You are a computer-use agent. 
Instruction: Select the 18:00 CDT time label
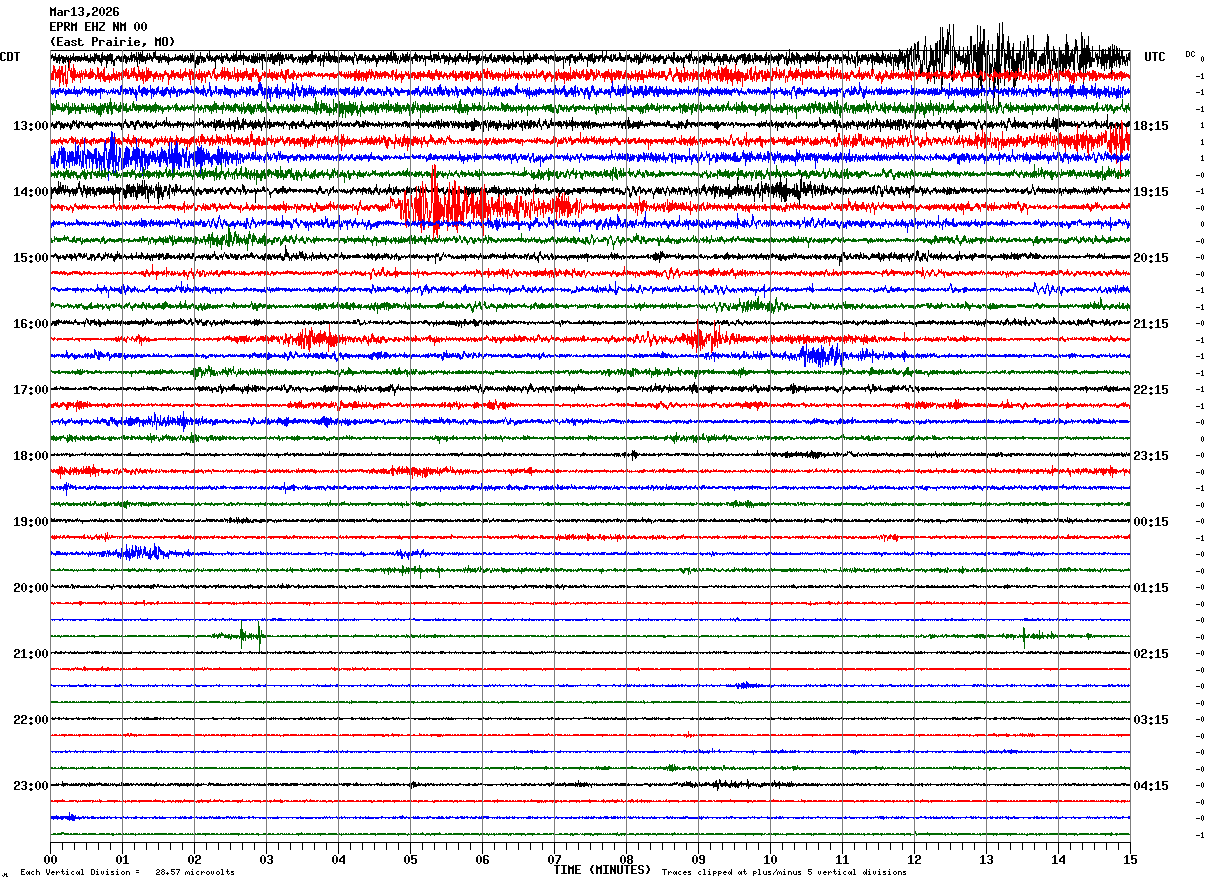click(30, 456)
